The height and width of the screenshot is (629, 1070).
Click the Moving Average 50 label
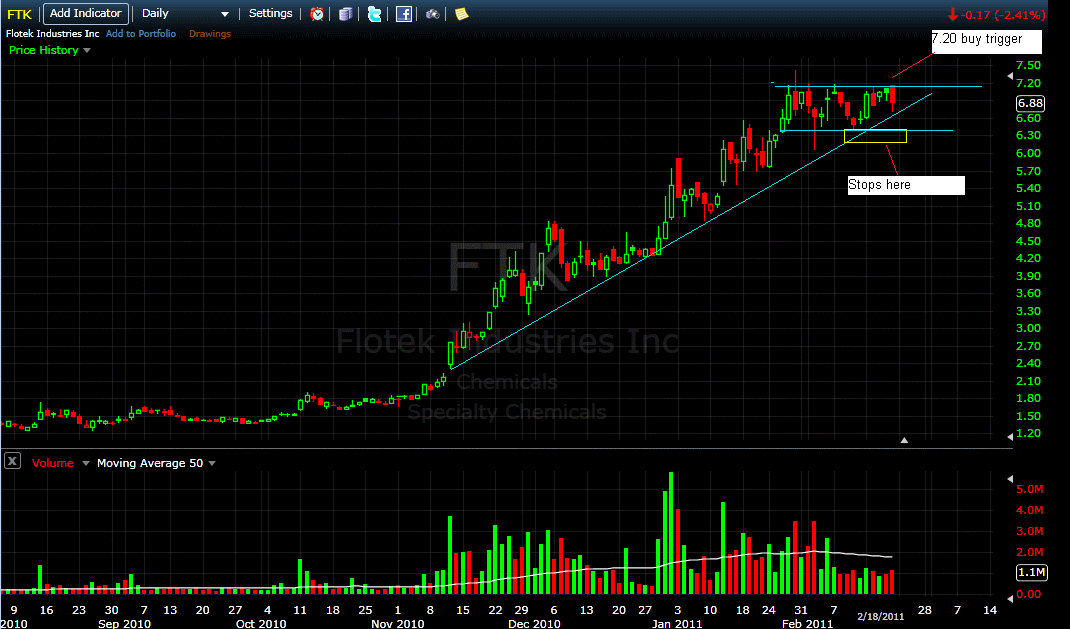[x=150, y=463]
